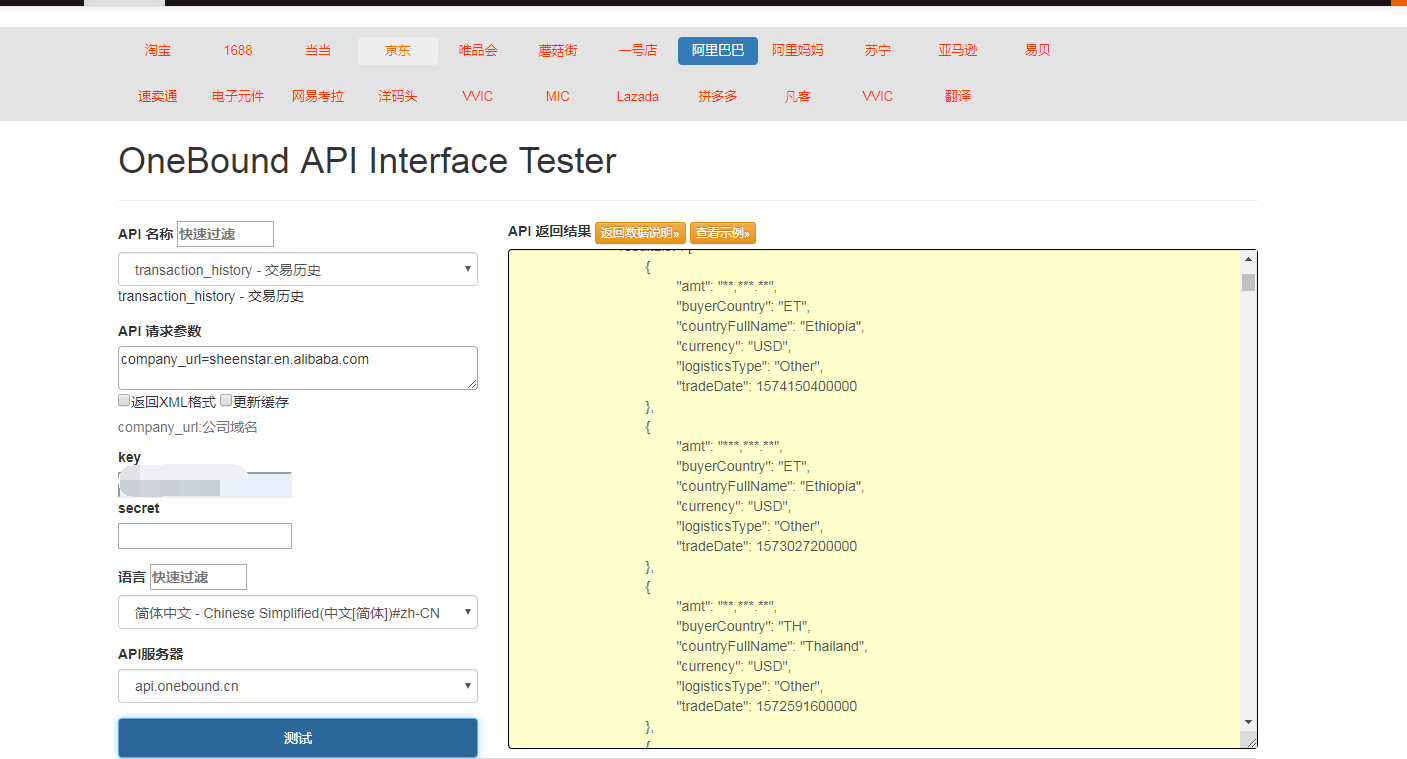Focus the API 名称 quick filter field
This screenshot has width=1407, height=759.
(225, 234)
